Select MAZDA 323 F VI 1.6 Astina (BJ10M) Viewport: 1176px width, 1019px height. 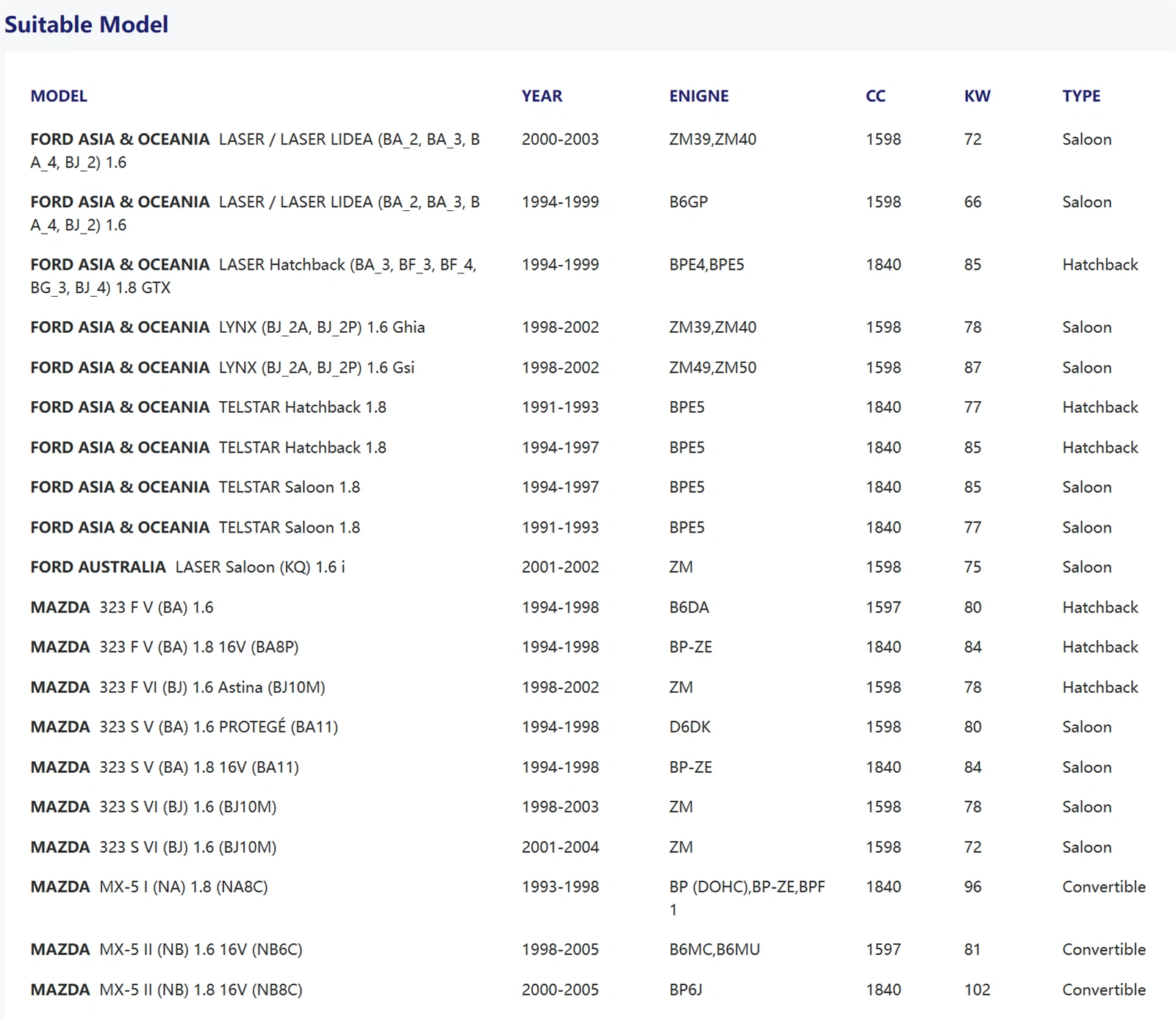coord(178,688)
